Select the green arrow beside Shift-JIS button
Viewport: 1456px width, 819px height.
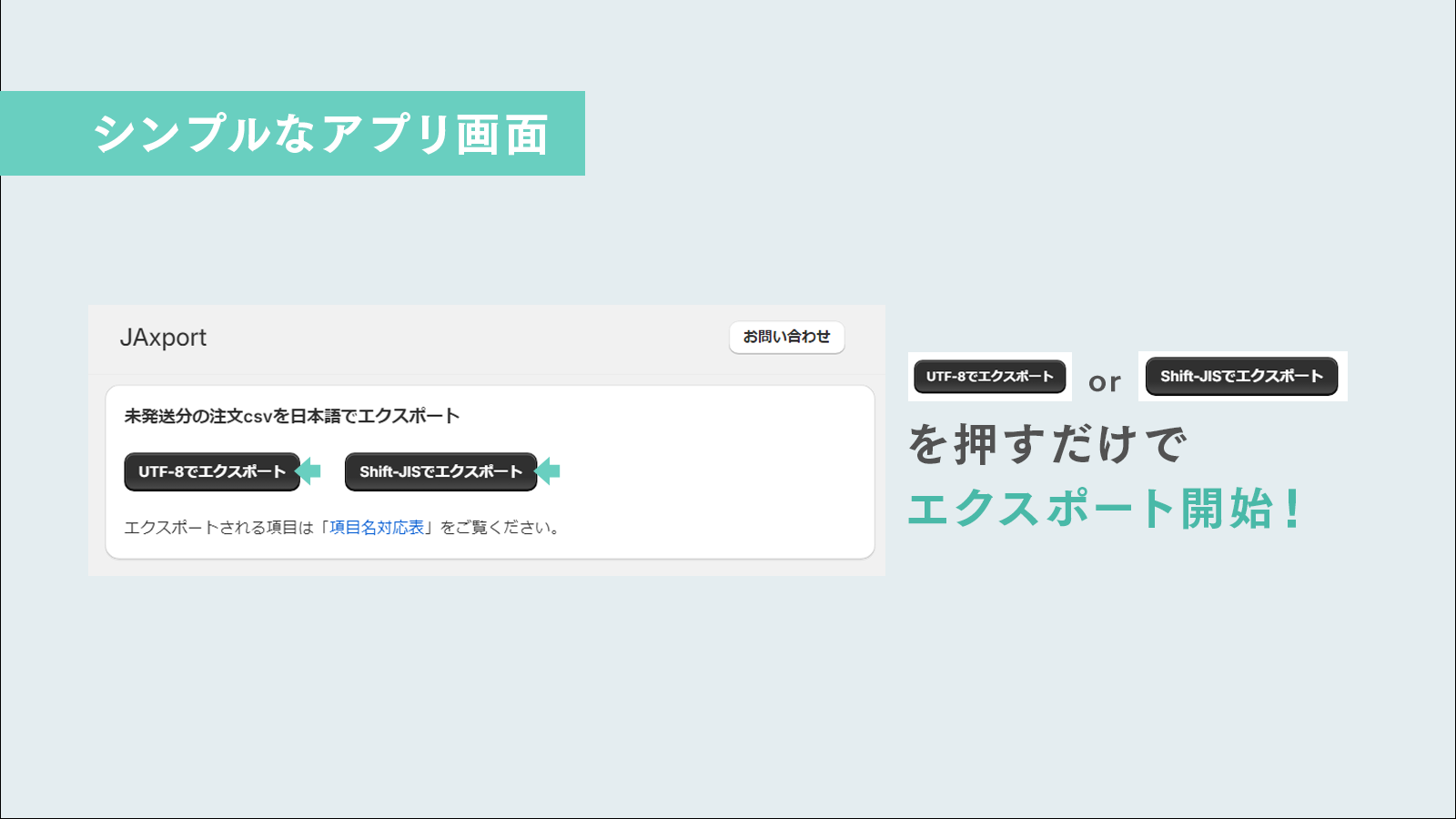(x=546, y=471)
